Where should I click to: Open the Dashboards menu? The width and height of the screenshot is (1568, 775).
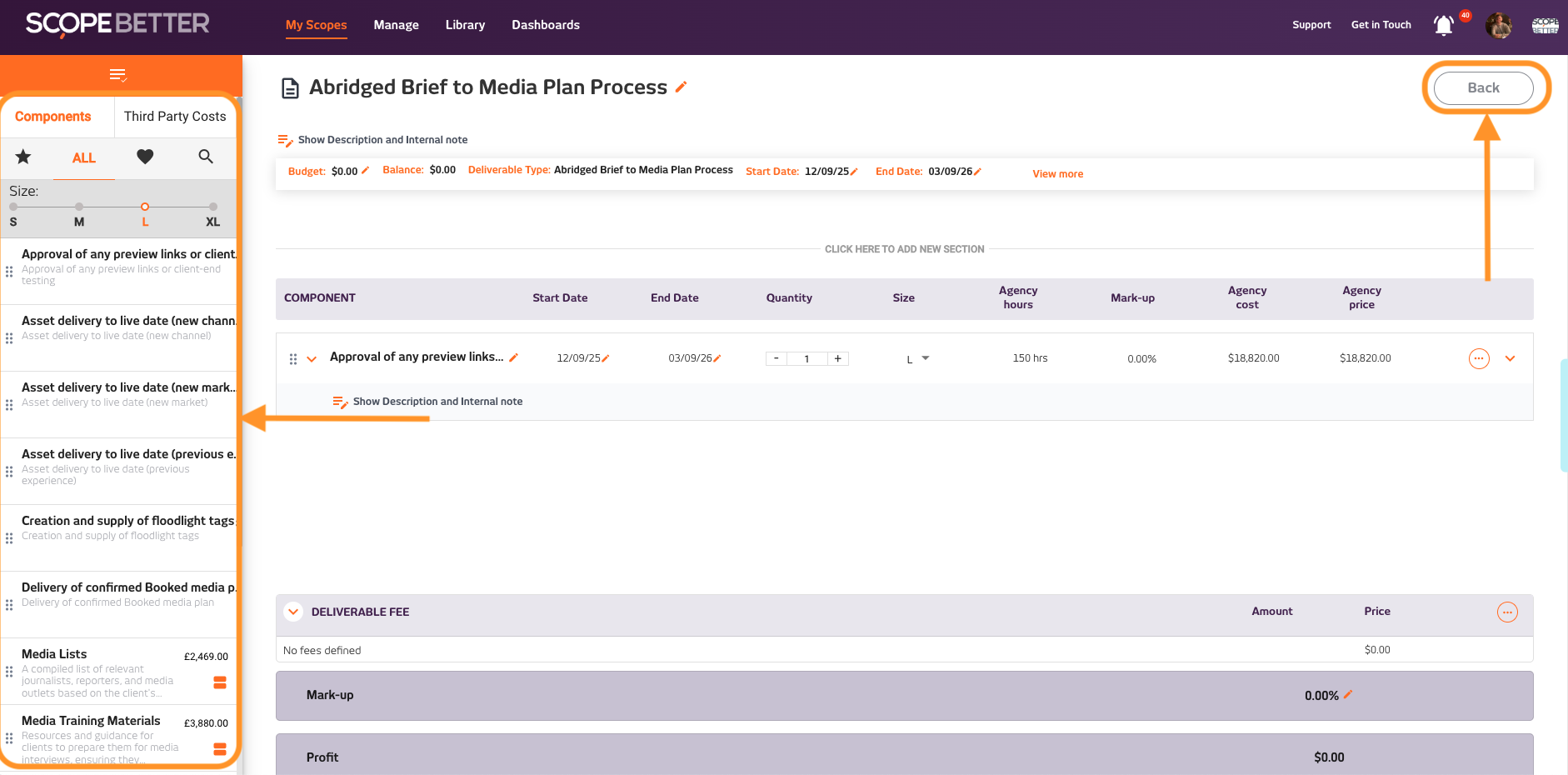pyautogui.click(x=545, y=25)
